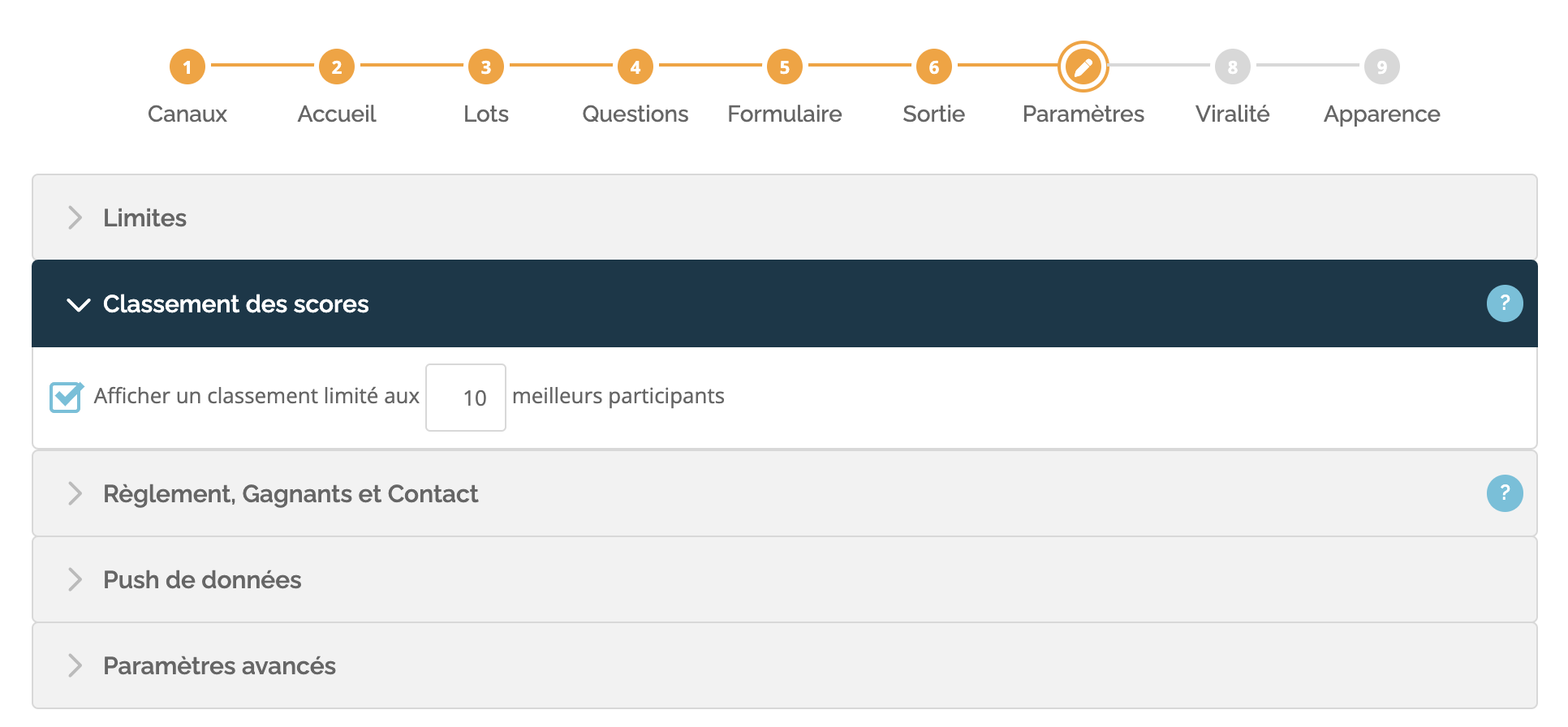
Task: Open step 5 Formulaire circle
Action: 785,67
